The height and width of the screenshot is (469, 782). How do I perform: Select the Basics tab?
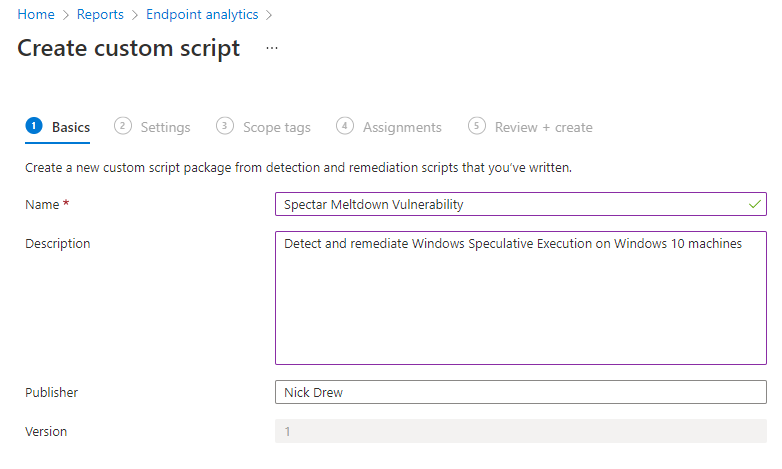(x=71, y=127)
